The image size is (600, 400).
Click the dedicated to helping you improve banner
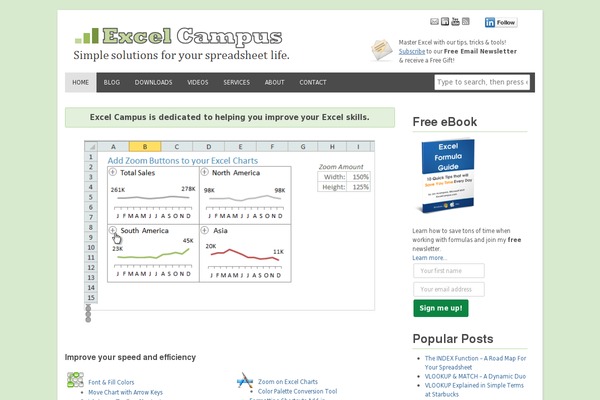click(230, 117)
